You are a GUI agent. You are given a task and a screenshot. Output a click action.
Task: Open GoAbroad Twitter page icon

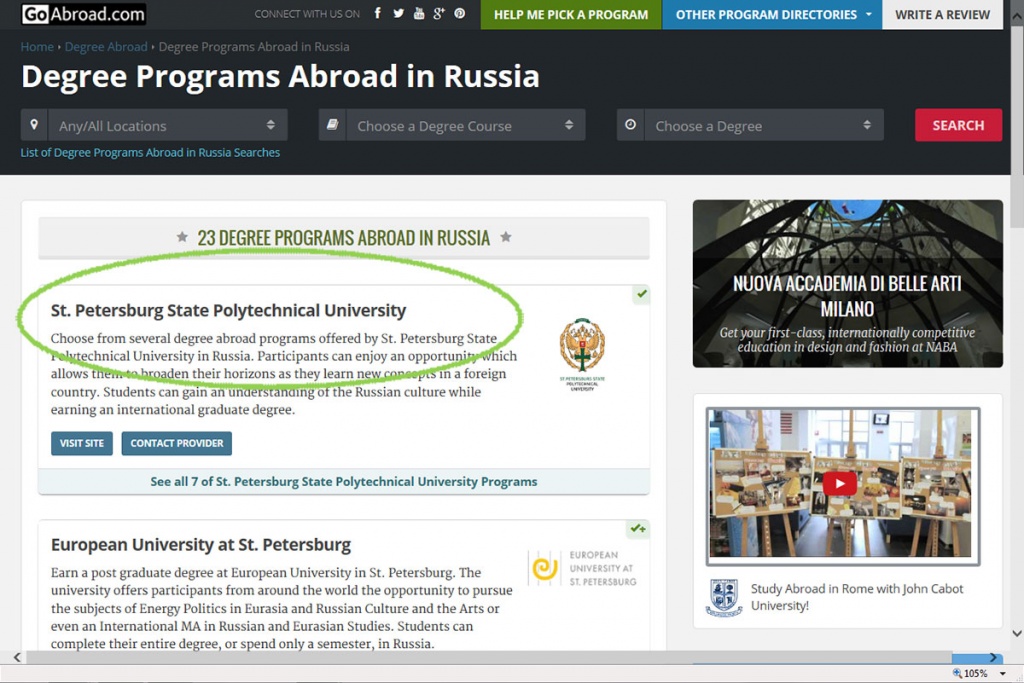[398, 14]
